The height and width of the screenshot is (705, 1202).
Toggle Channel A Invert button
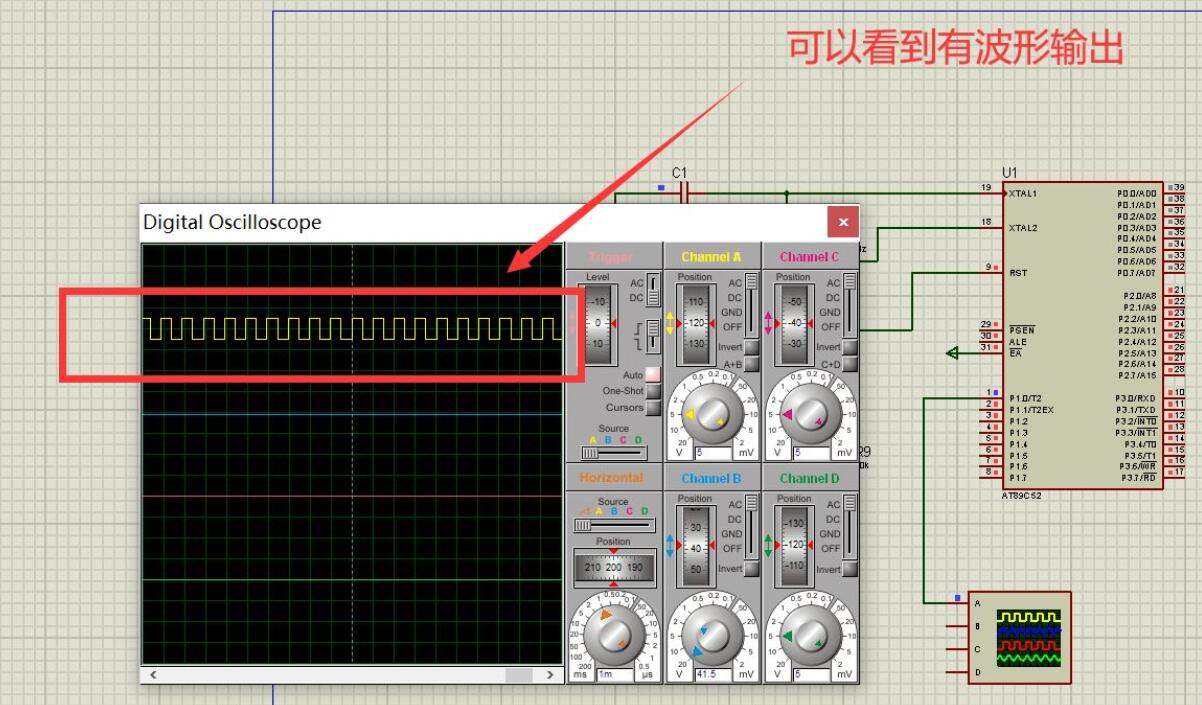[751, 347]
